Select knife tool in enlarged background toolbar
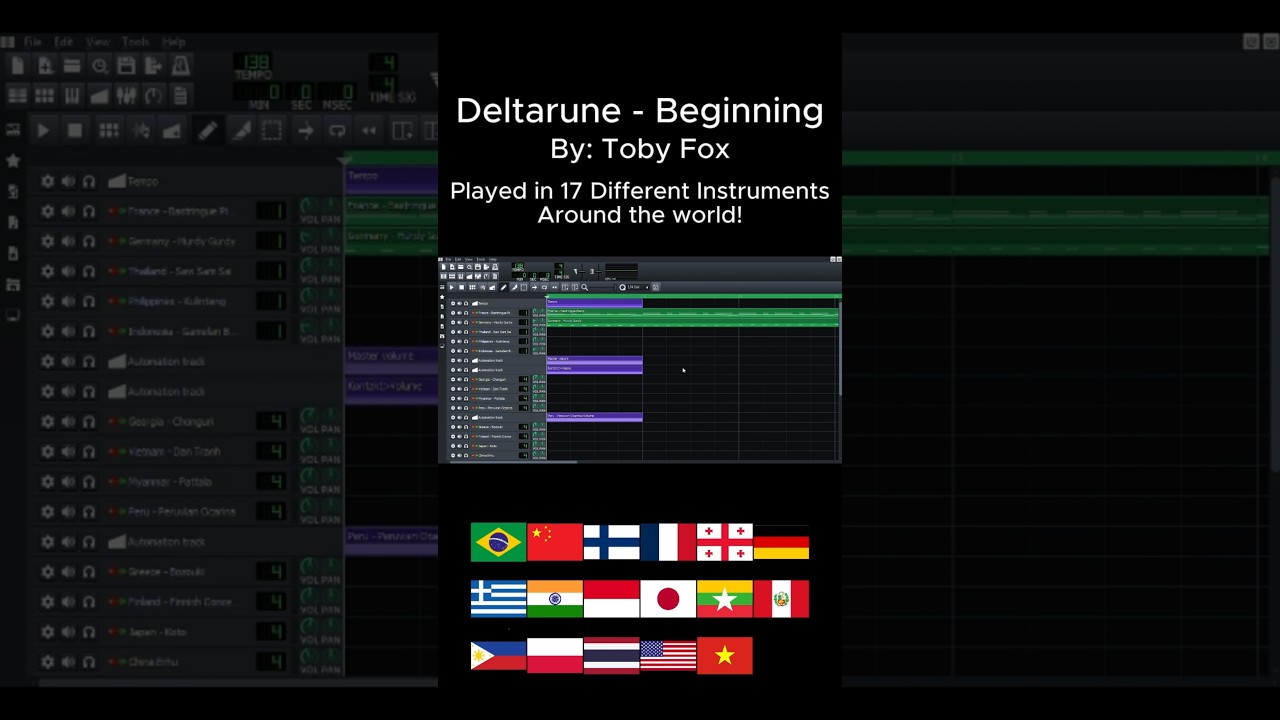The height and width of the screenshot is (720, 1280). click(240, 131)
